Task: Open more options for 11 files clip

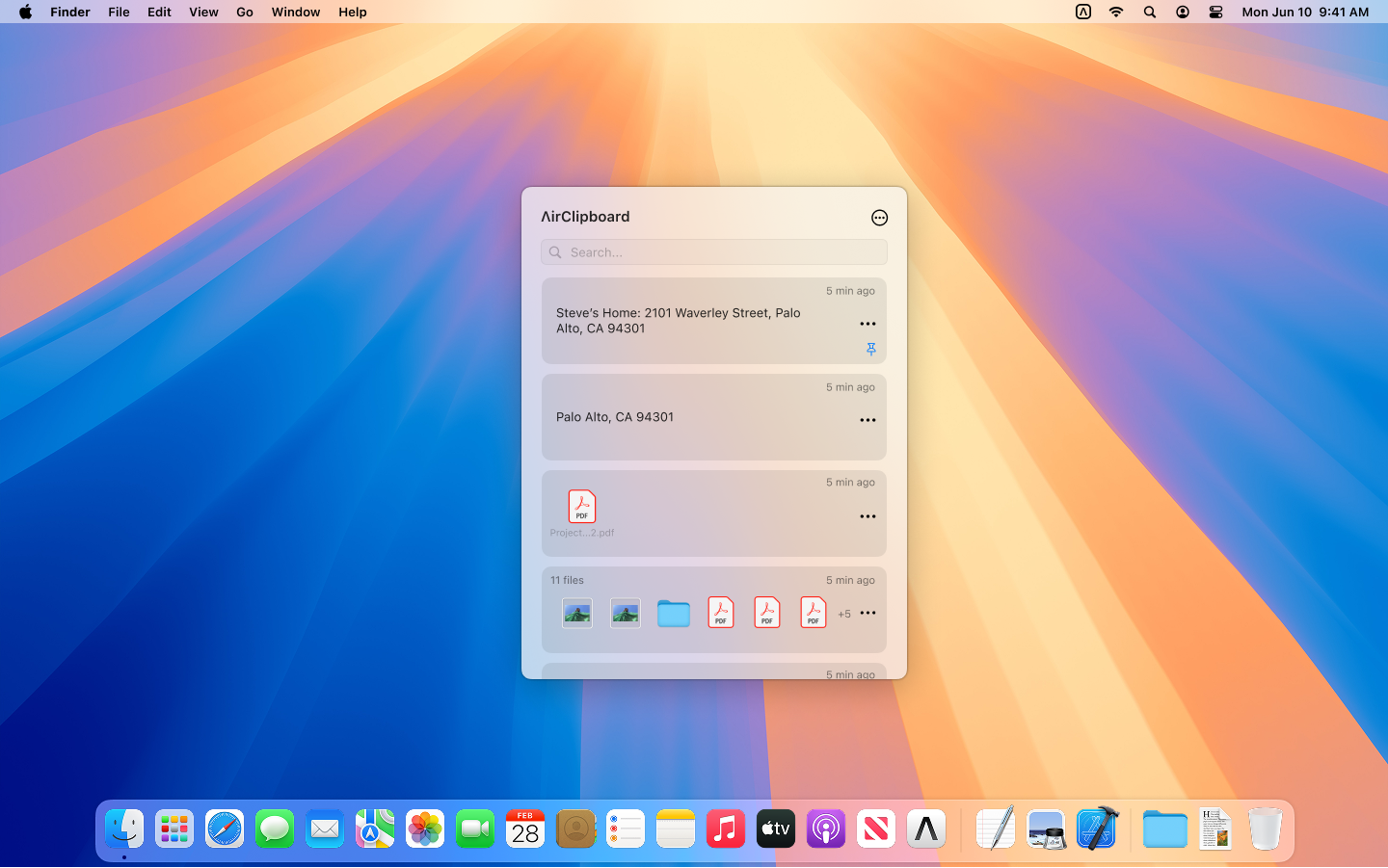Action: pos(867,613)
